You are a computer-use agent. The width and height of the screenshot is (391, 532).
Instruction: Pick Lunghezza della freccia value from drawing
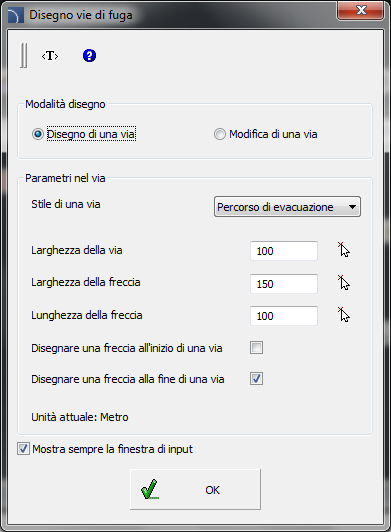tap(344, 315)
